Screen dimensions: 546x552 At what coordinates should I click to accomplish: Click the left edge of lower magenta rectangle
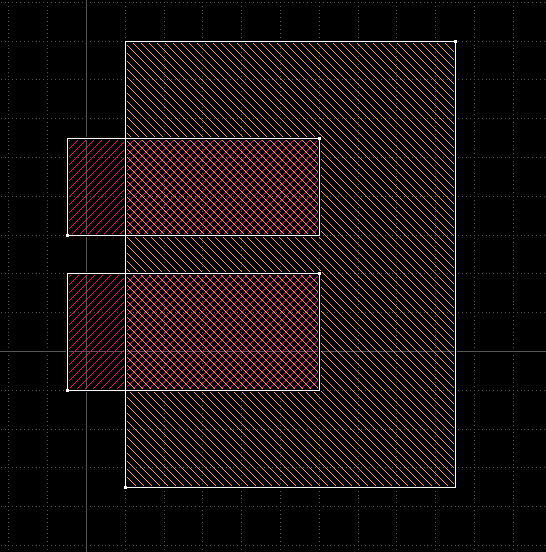coord(68,332)
